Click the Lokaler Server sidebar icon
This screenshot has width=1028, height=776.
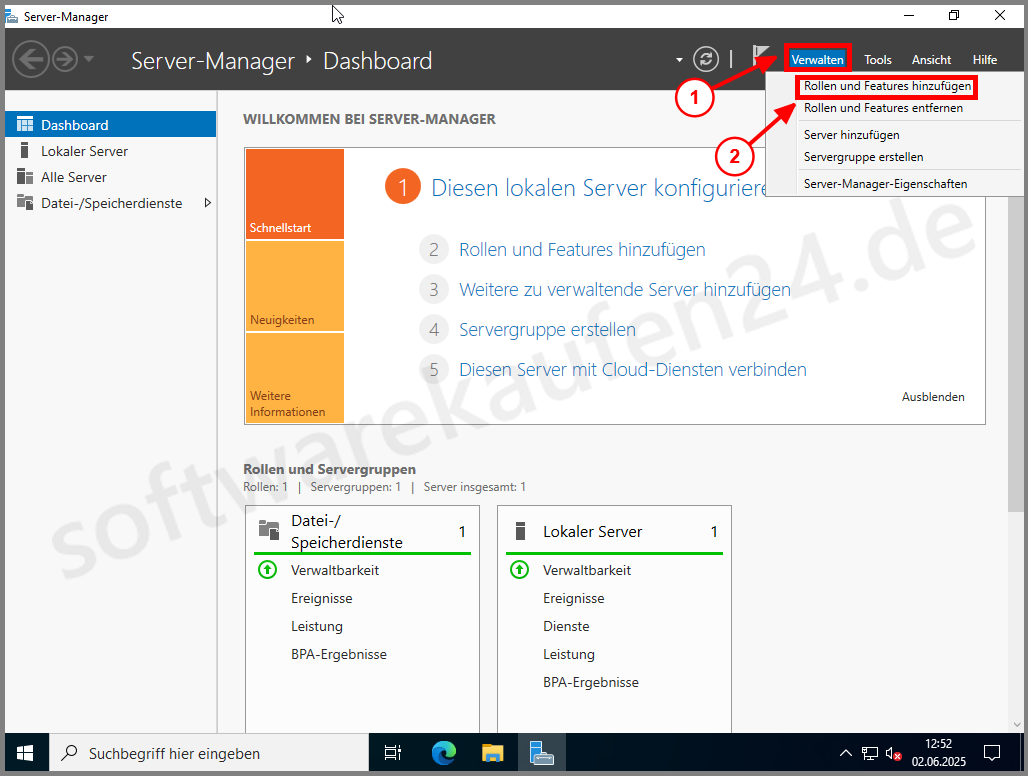[24, 150]
